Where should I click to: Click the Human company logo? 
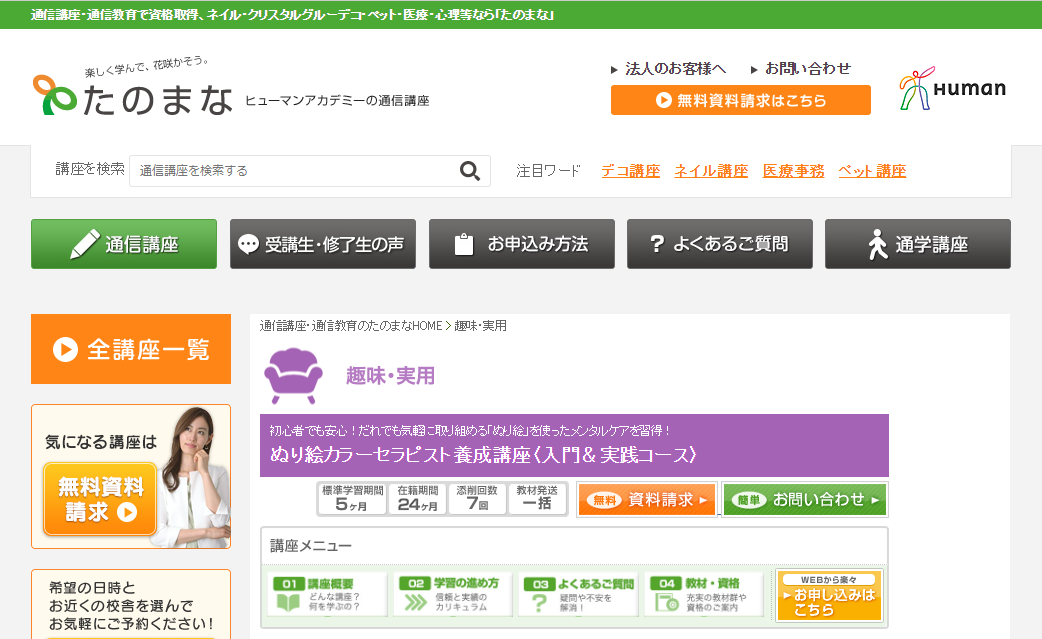pyautogui.click(x=952, y=88)
